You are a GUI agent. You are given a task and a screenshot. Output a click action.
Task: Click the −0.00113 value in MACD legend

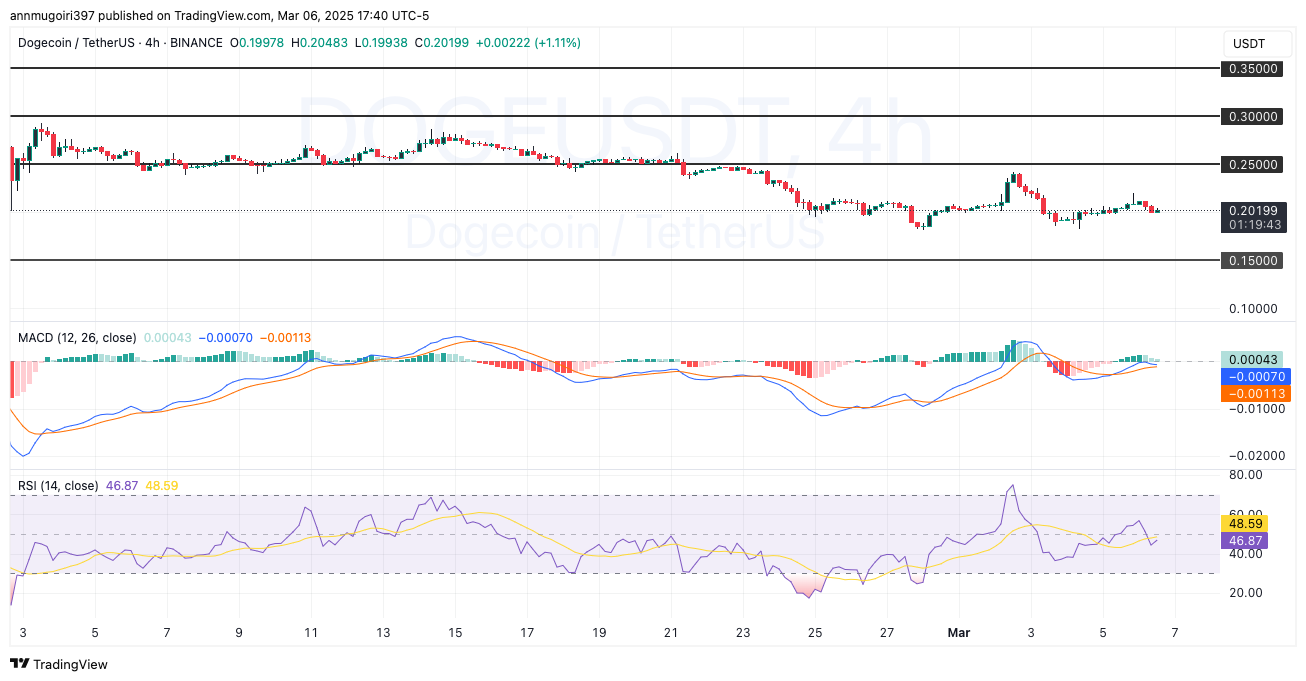[287, 338]
